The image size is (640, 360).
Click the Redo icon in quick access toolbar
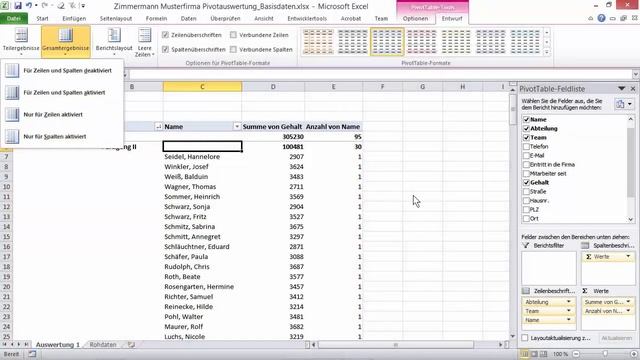tap(44, 6)
